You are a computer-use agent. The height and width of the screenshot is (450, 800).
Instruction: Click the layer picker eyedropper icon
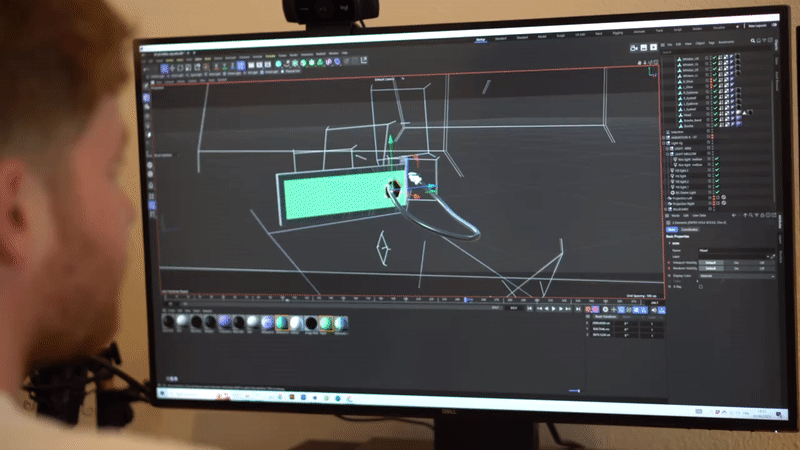(772, 257)
